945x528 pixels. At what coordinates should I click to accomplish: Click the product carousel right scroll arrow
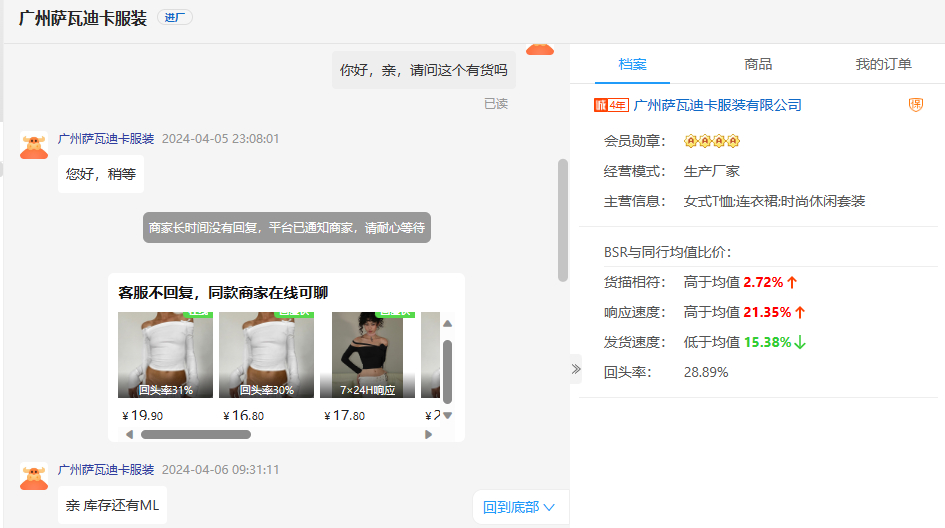429,435
